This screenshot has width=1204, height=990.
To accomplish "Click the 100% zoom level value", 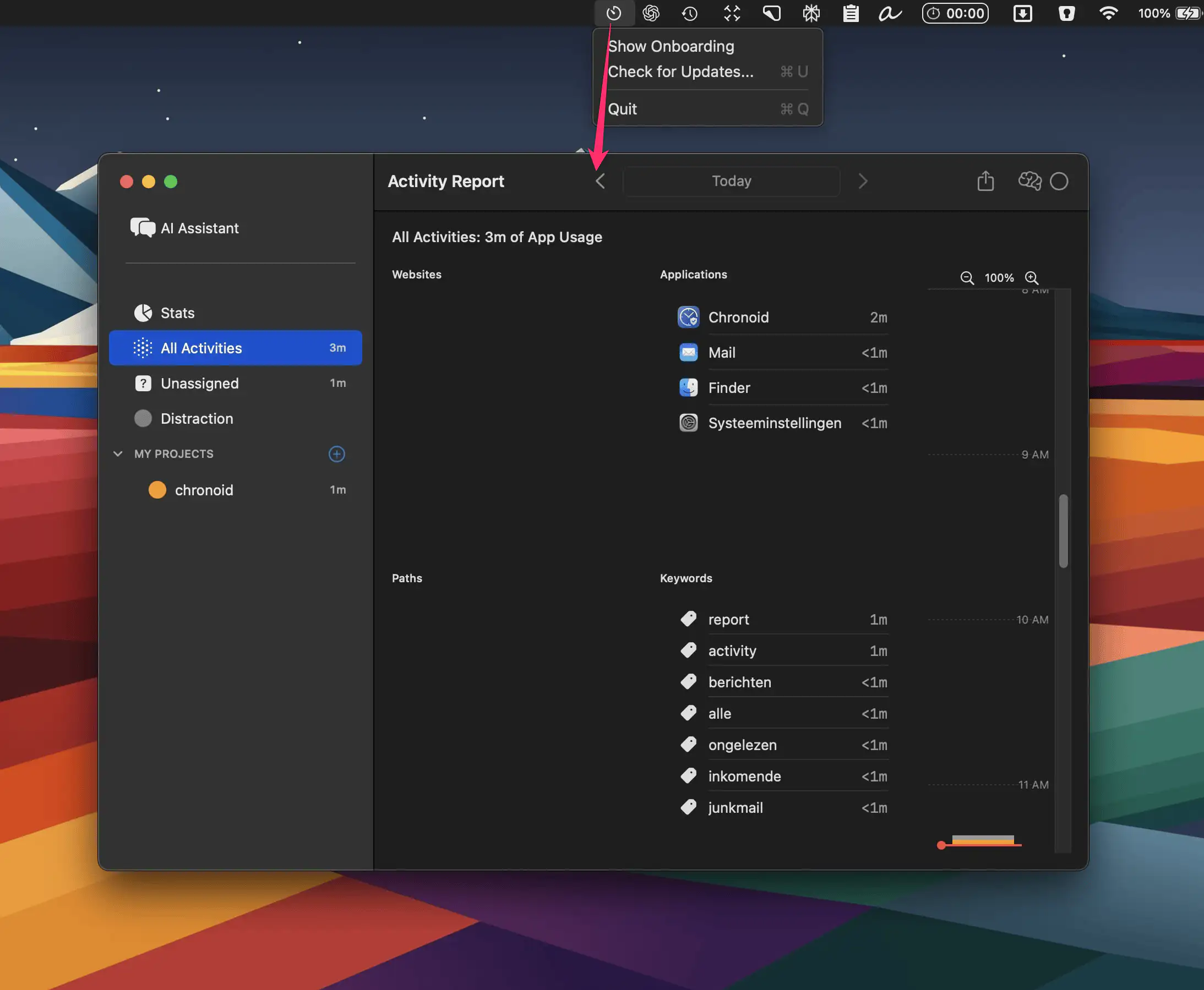I will tap(999, 278).
